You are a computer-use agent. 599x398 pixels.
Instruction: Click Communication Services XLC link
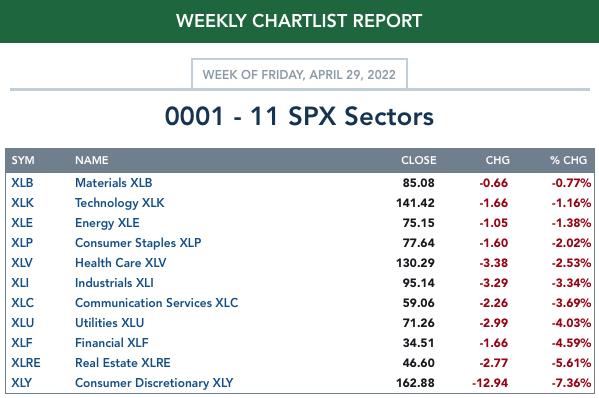point(156,303)
